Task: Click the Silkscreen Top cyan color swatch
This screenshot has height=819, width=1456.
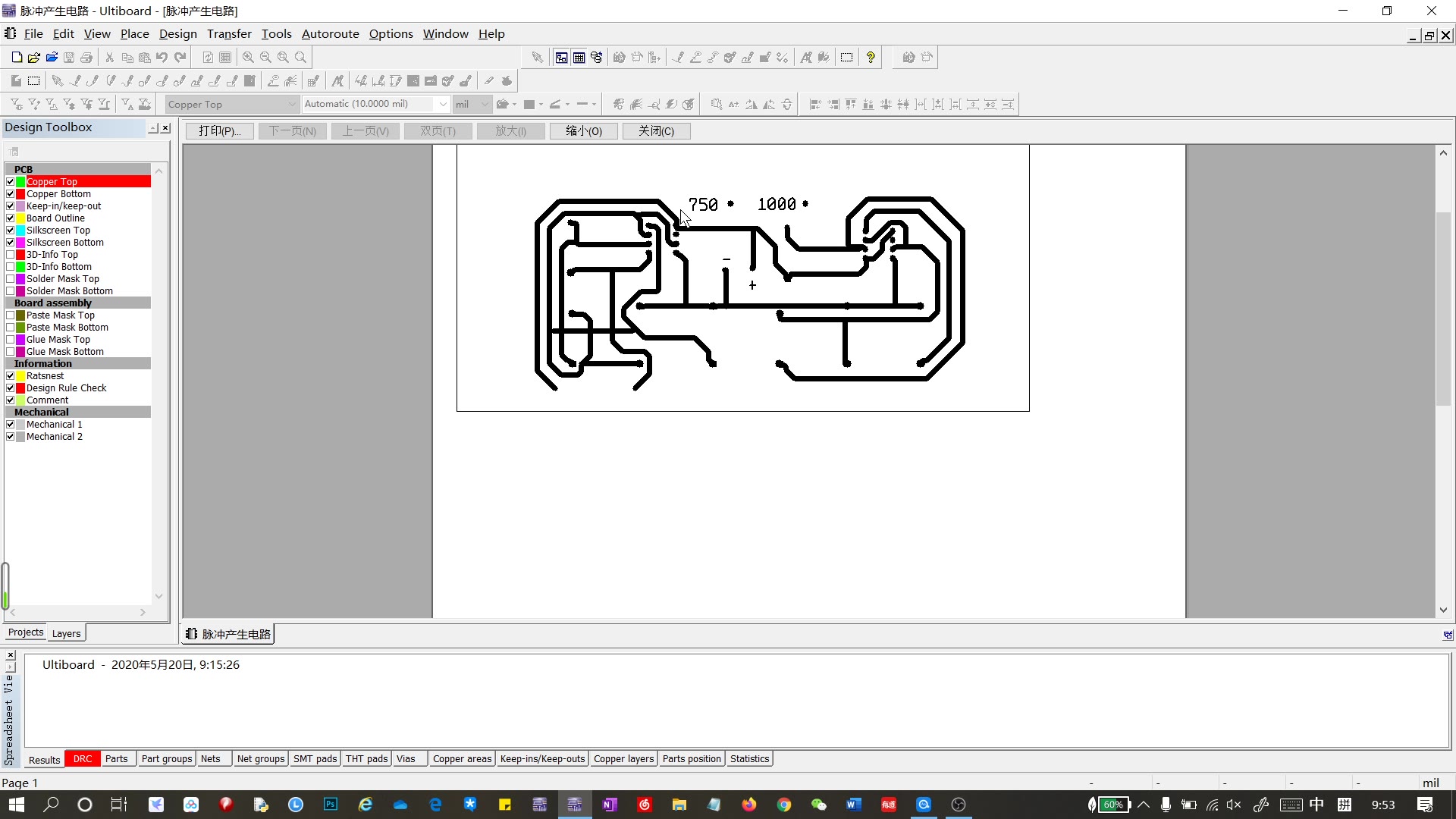Action: [21, 231]
